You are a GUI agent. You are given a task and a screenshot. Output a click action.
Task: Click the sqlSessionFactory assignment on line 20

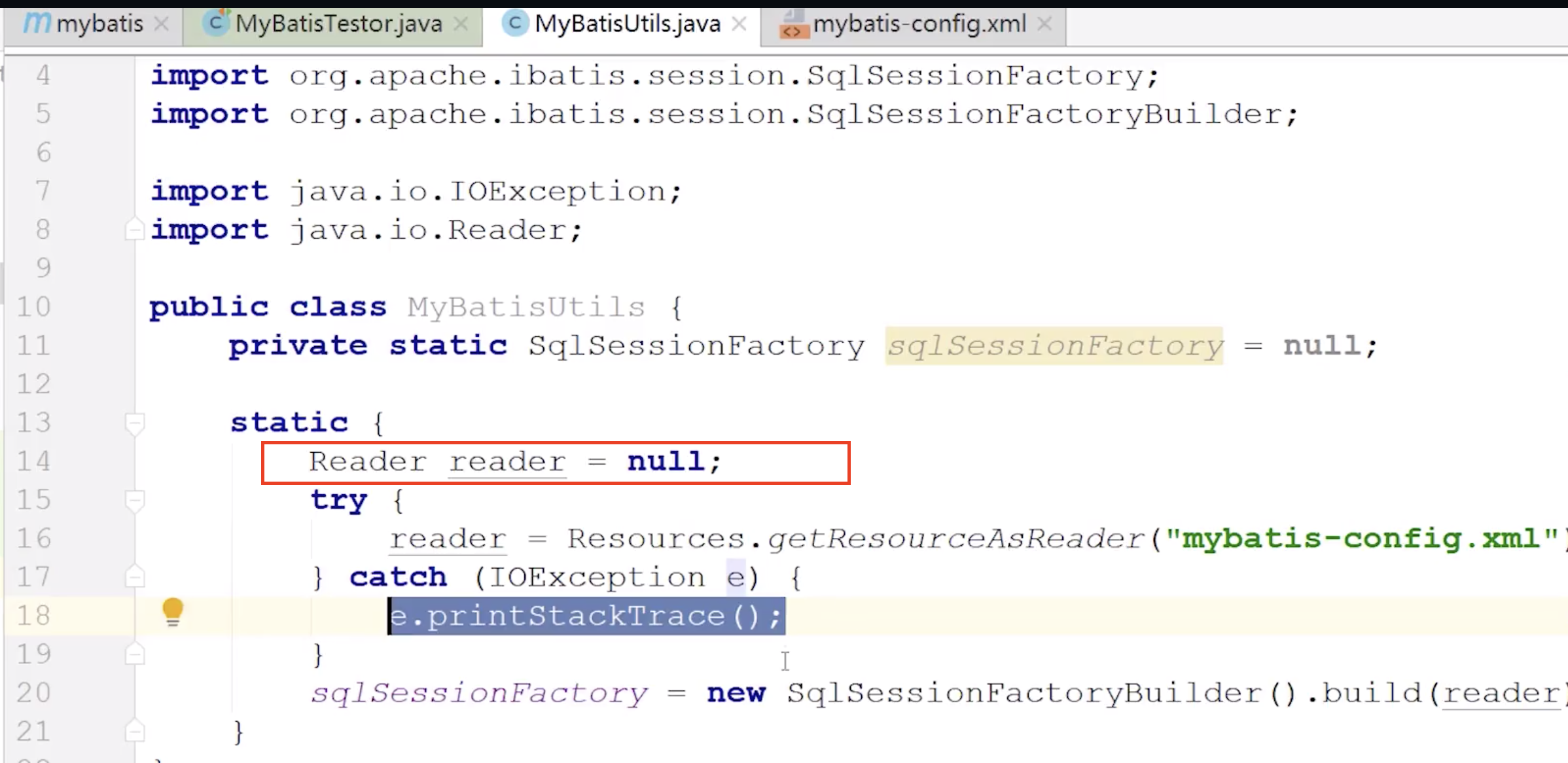click(x=479, y=693)
